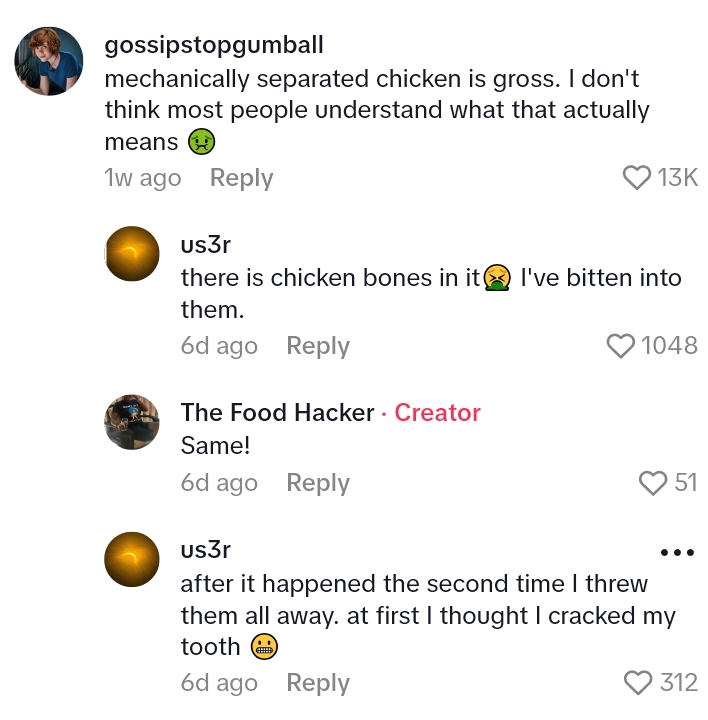Reply to gossipstopgumball's comment
The width and height of the screenshot is (708, 720).
point(241,179)
